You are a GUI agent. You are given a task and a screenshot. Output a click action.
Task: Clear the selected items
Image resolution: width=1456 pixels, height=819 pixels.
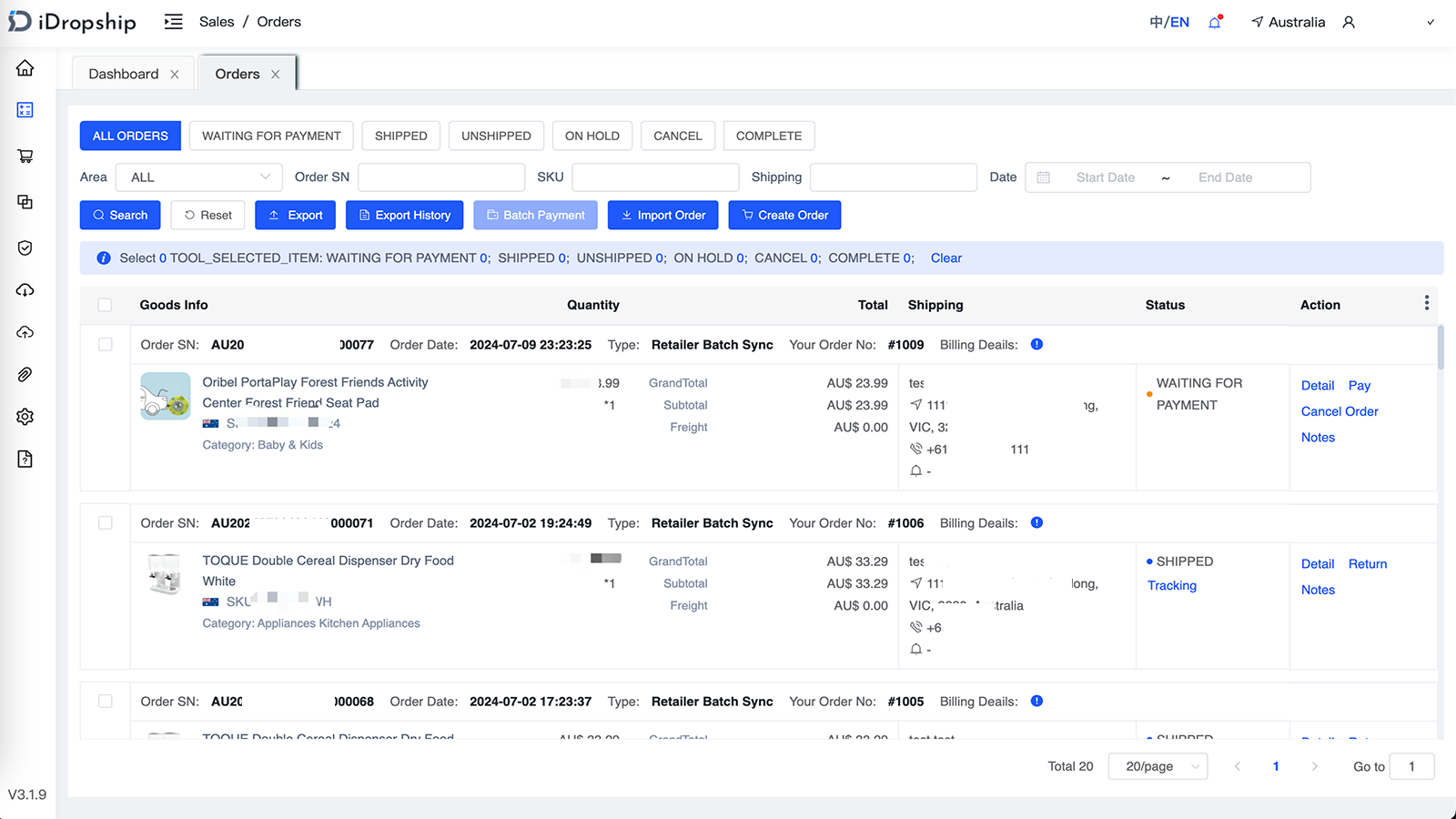946,258
